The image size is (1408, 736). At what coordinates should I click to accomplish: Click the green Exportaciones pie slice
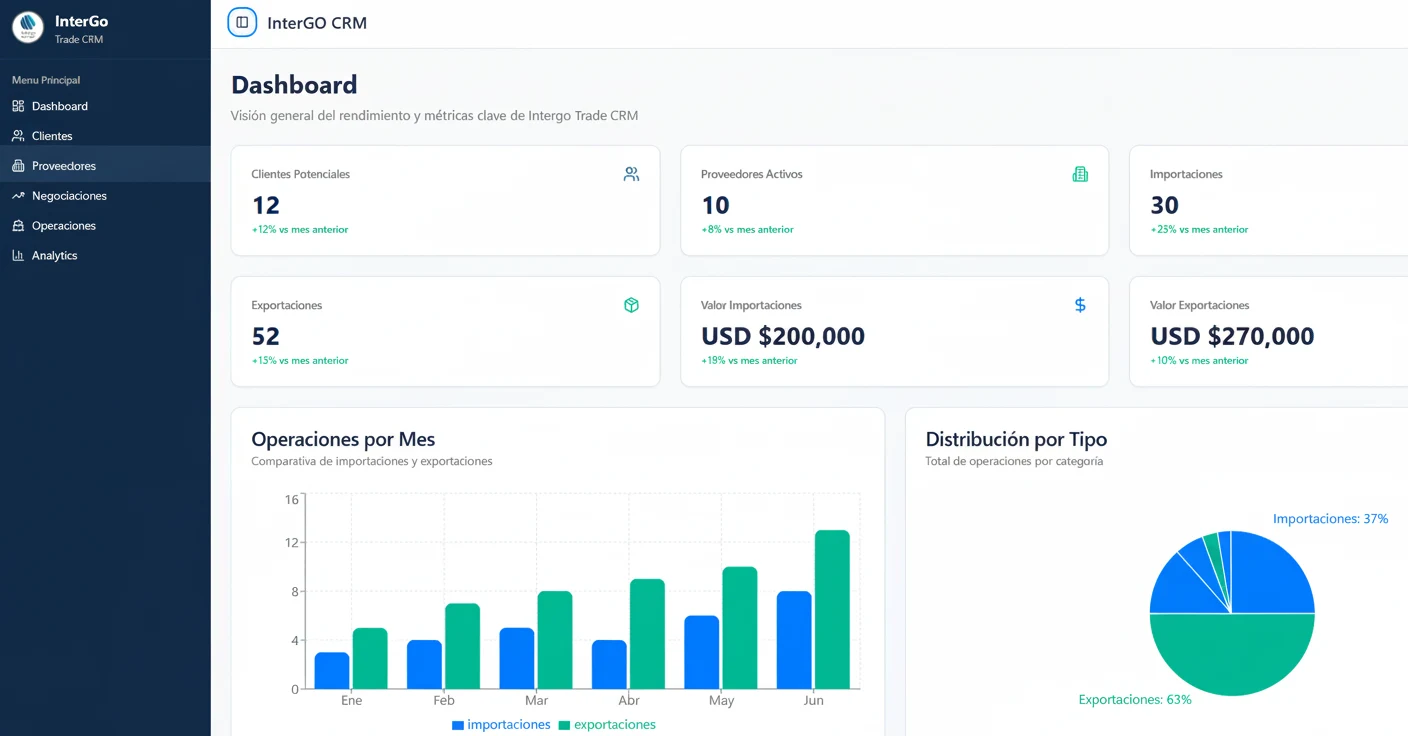click(x=1232, y=655)
